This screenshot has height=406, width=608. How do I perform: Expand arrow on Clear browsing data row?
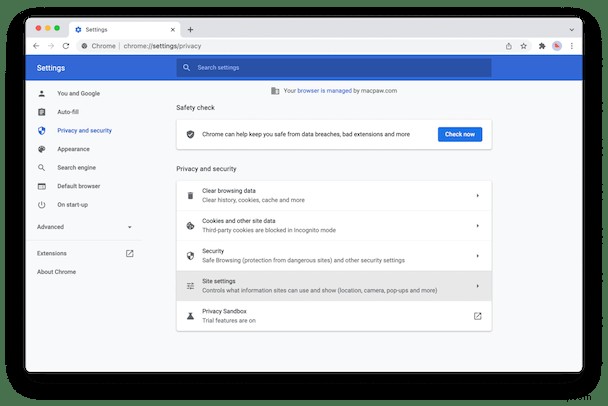(x=478, y=195)
